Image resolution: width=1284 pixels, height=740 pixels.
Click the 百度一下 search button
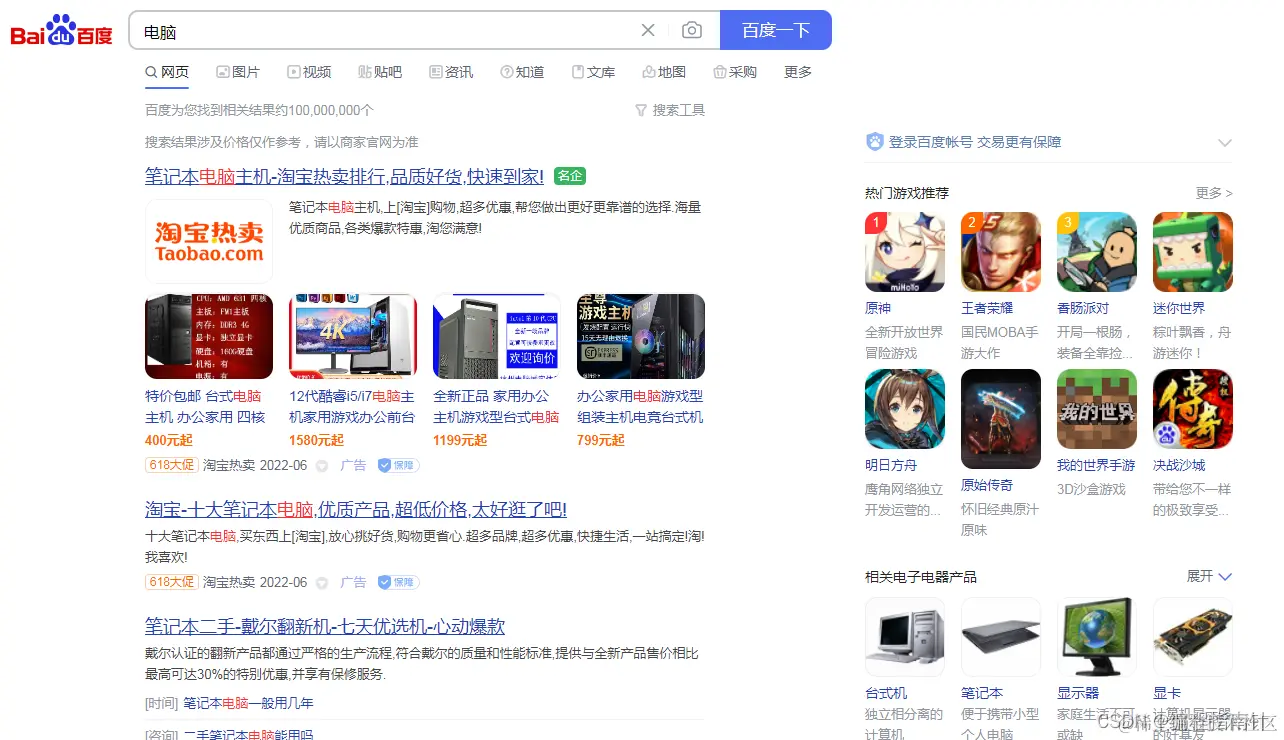click(776, 30)
